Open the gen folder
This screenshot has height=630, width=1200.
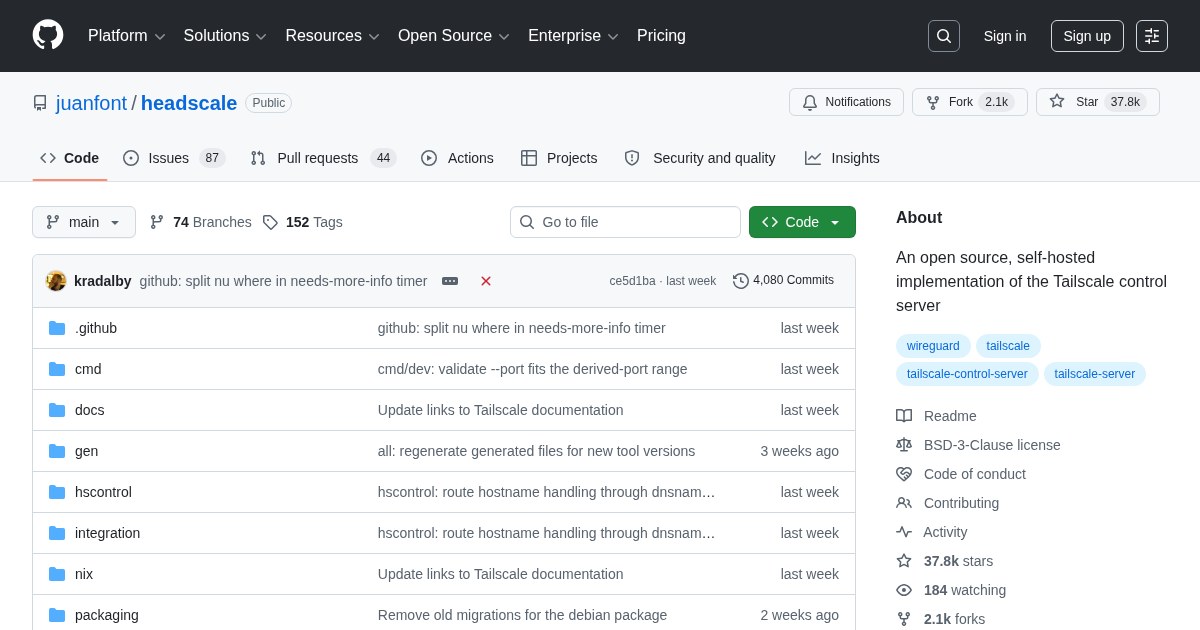pyautogui.click(x=87, y=451)
